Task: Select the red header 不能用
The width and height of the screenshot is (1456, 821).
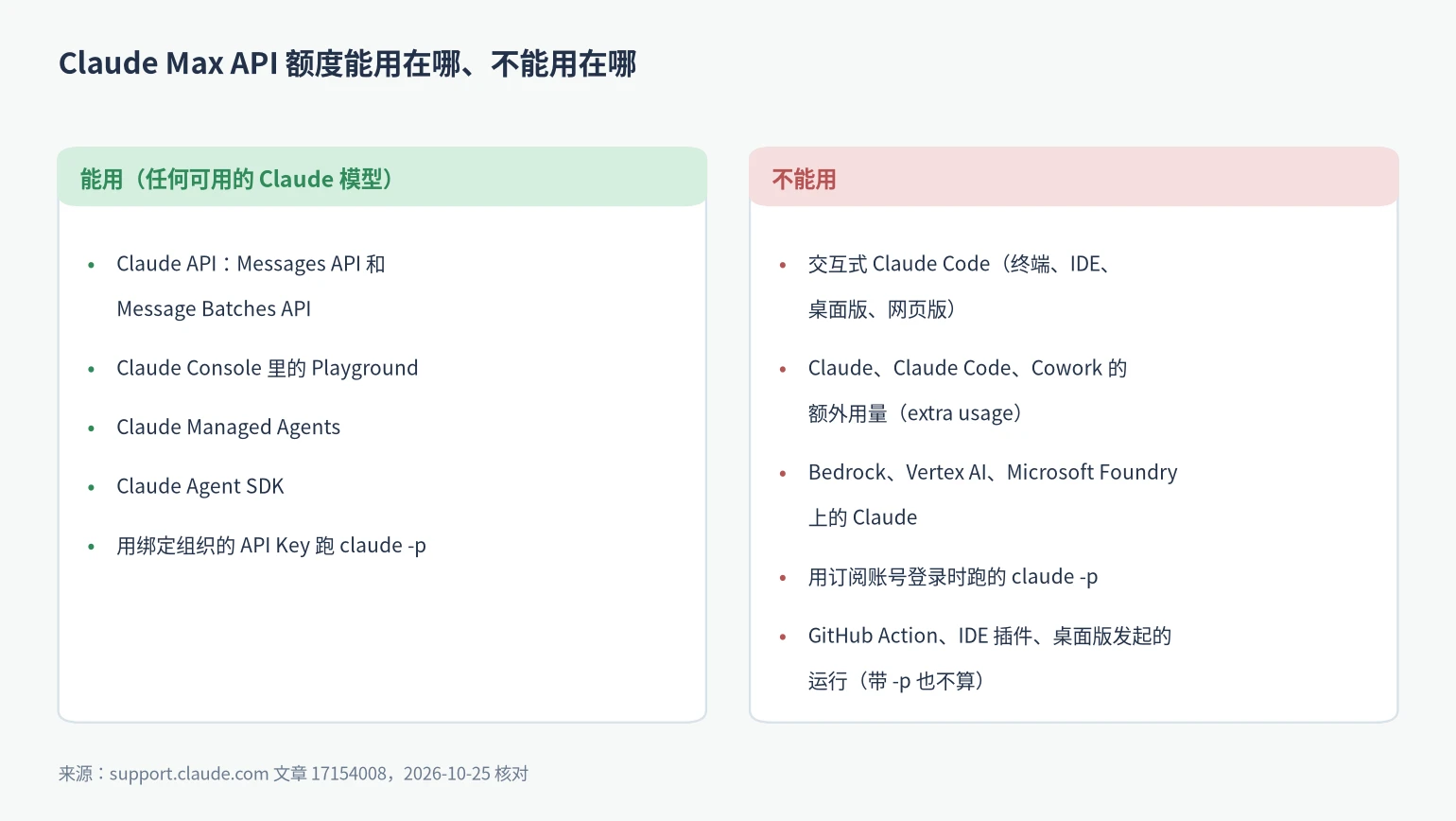Action: tap(1073, 177)
